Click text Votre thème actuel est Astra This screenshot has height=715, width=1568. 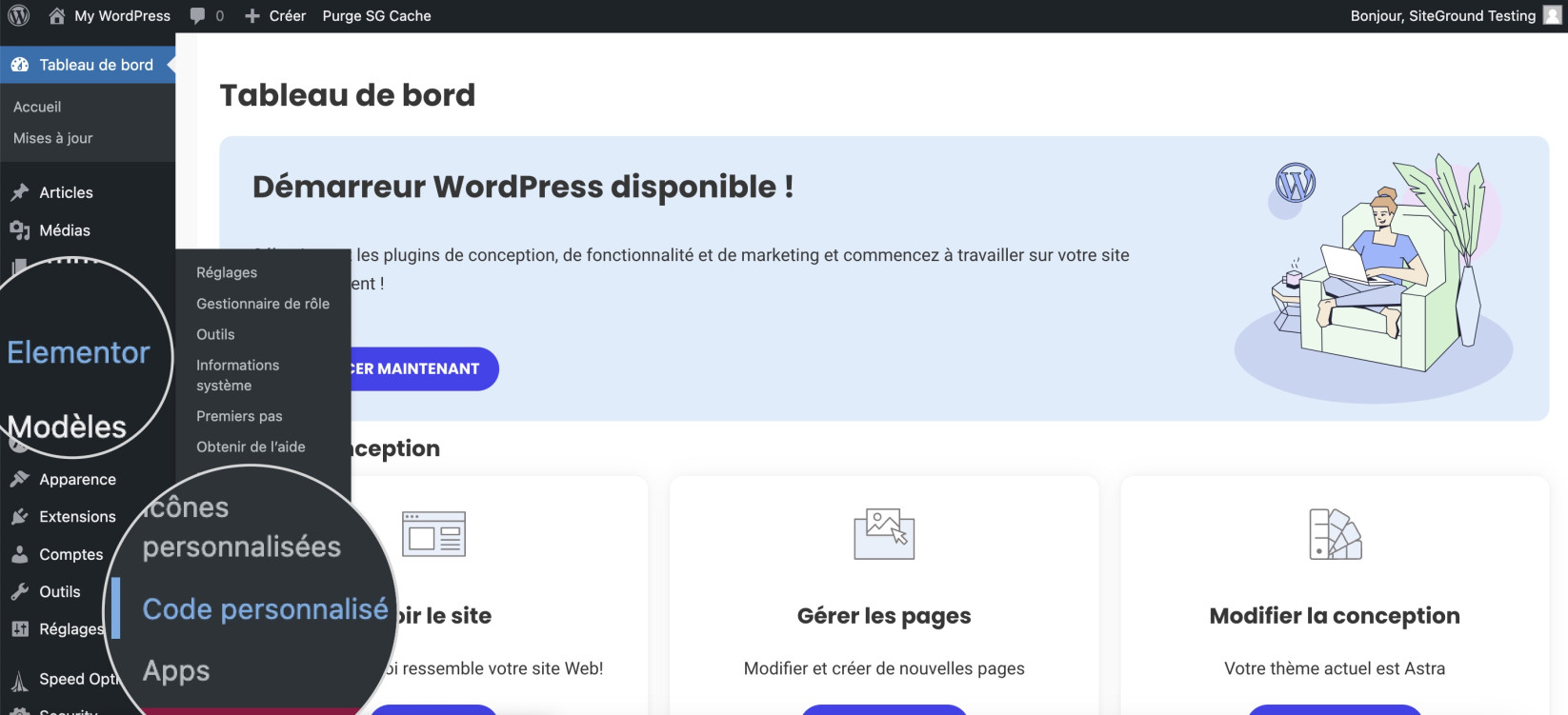click(x=1335, y=668)
